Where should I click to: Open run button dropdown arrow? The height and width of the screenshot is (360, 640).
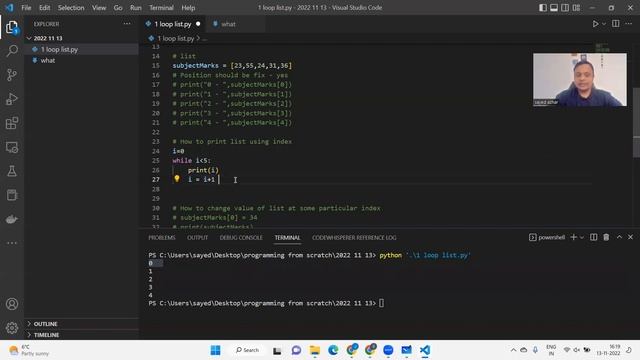[604, 24]
